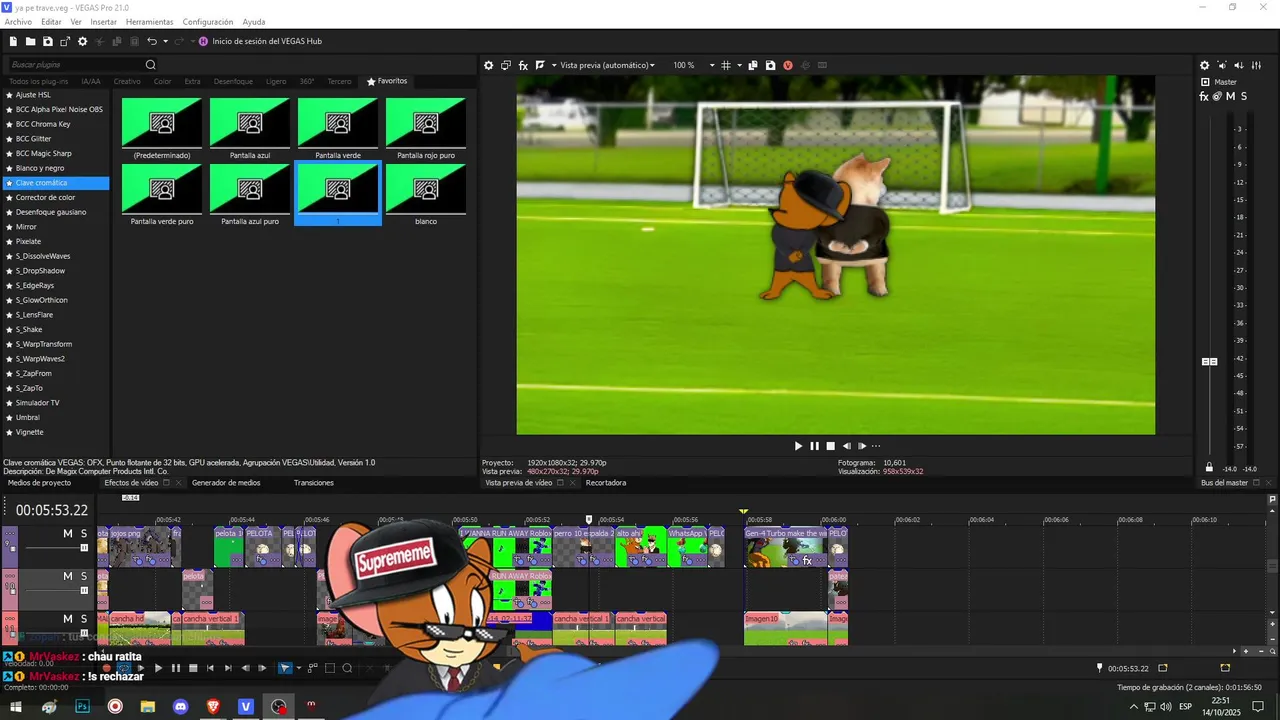Screen dimensions: 1280x720
Task: Open video preview properties gear
Action: tap(489, 65)
